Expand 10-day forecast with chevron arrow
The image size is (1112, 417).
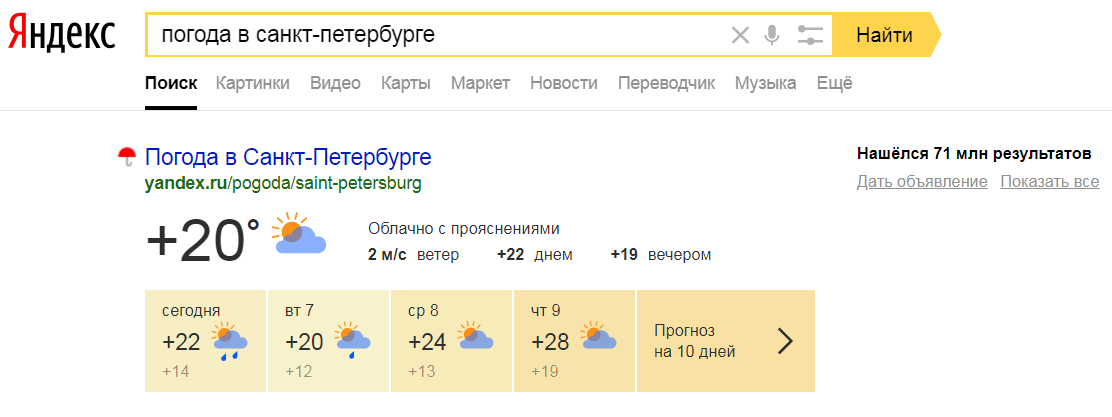click(785, 341)
